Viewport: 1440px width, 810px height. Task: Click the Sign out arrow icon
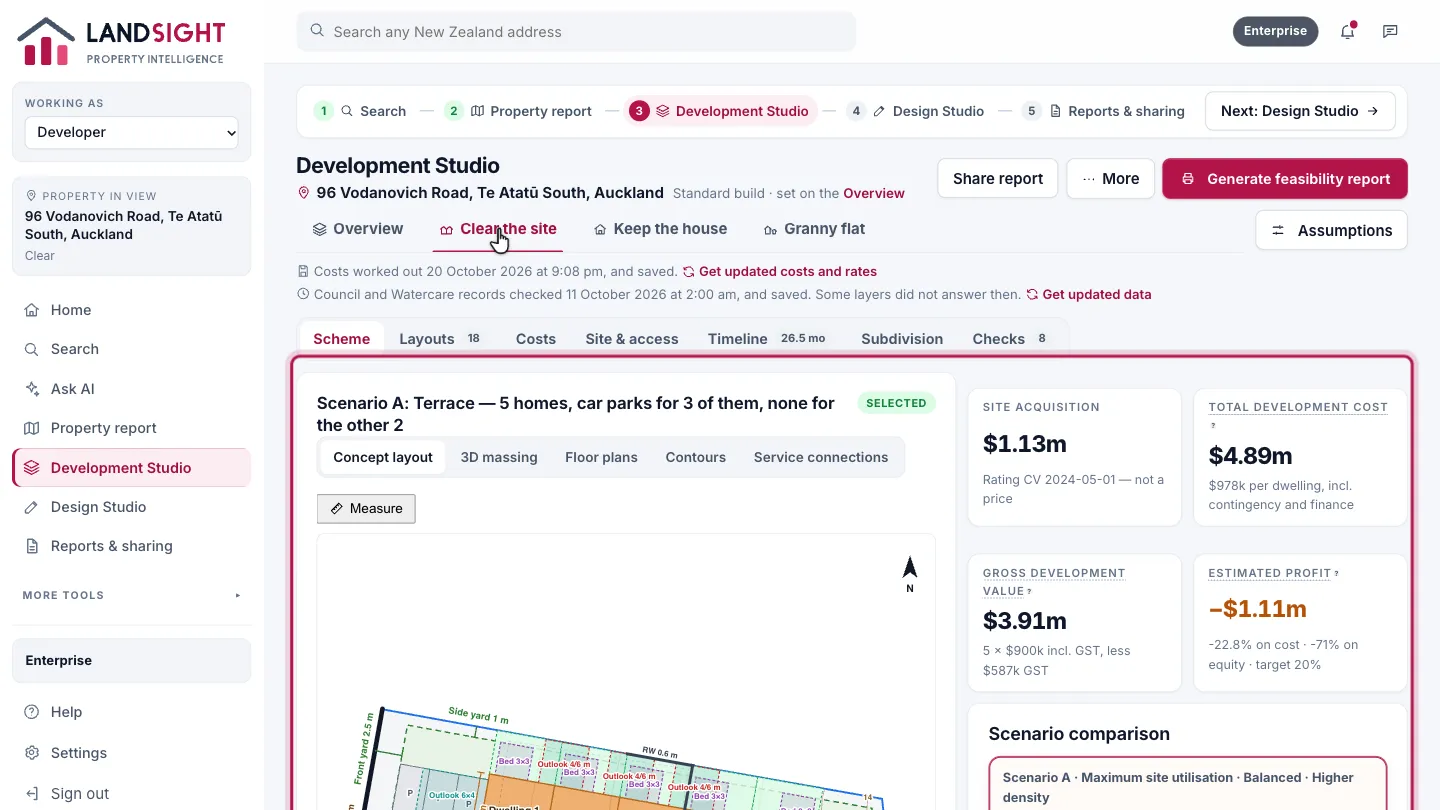pos(32,794)
